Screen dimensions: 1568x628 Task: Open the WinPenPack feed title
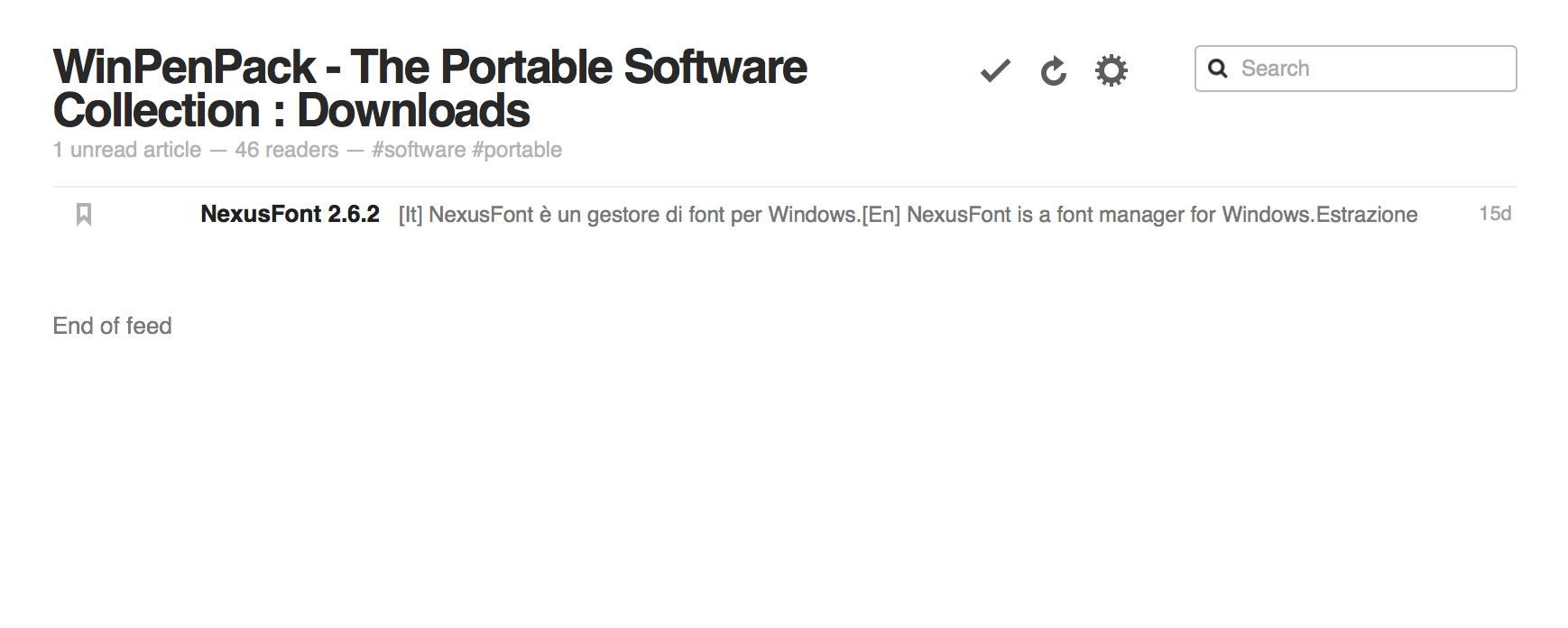429,88
